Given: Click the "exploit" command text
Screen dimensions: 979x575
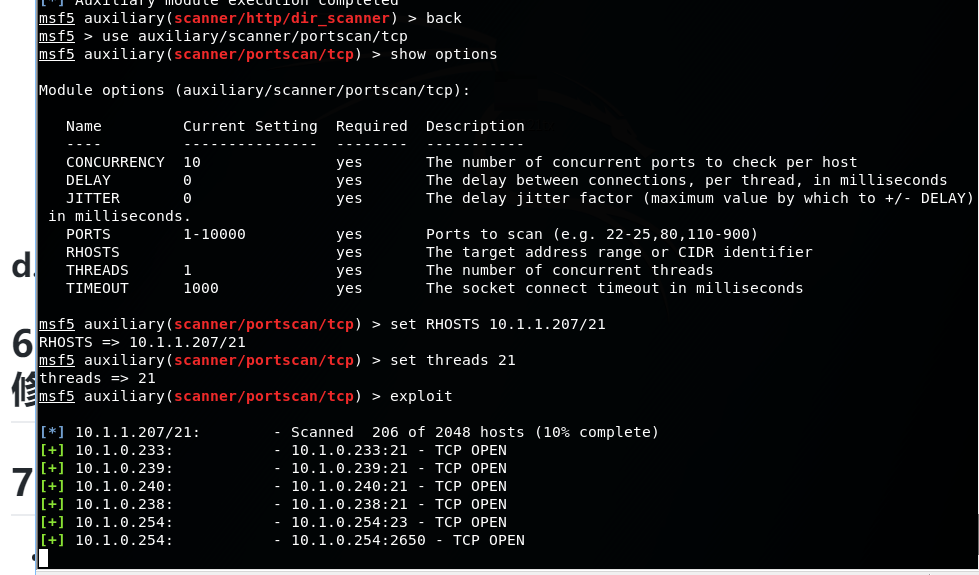Looking at the screenshot, I should point(421,396).
